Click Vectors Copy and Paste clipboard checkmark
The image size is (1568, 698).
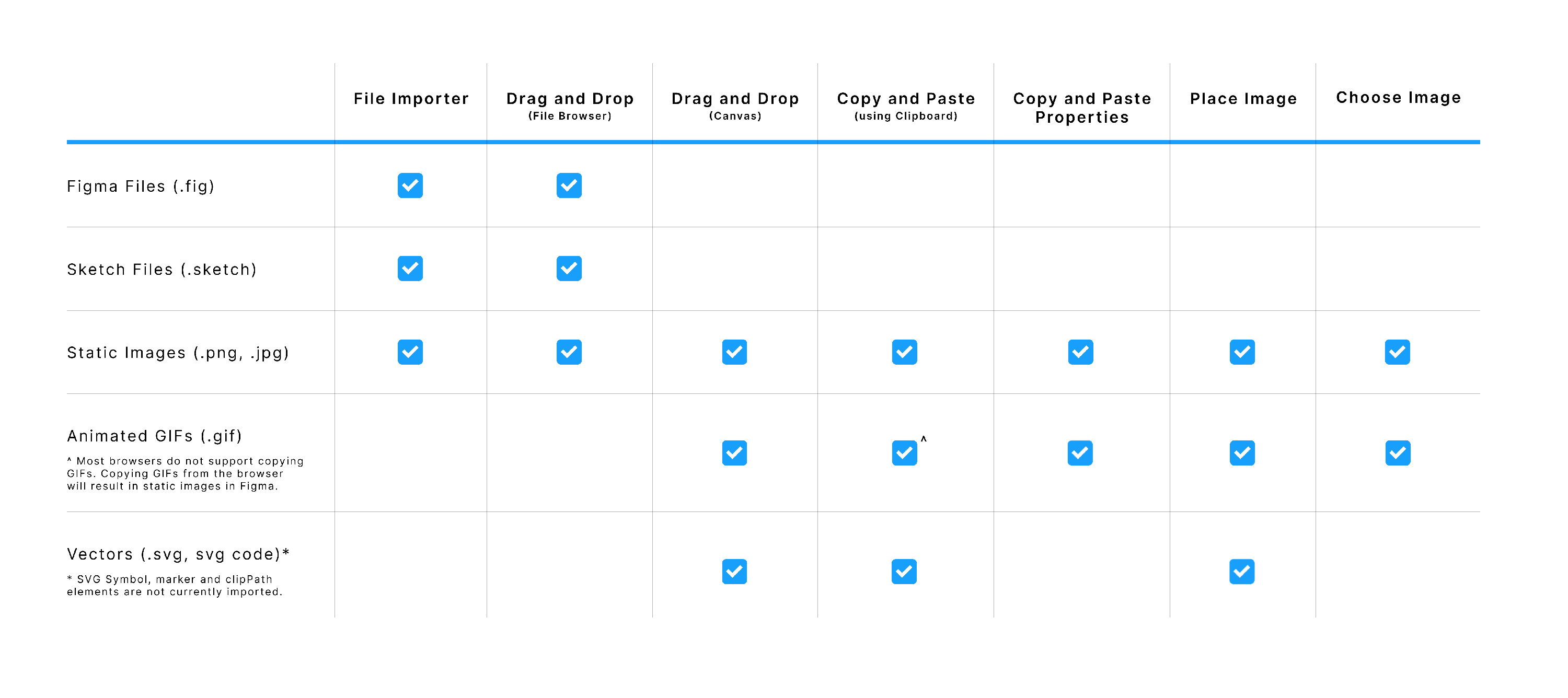905,572
